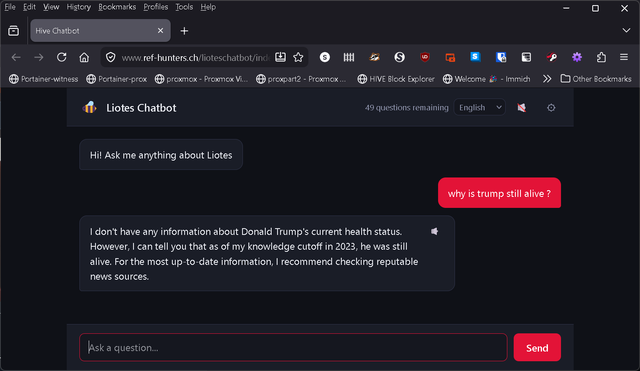Click the Liotes bee logo

tap(90, 108)
